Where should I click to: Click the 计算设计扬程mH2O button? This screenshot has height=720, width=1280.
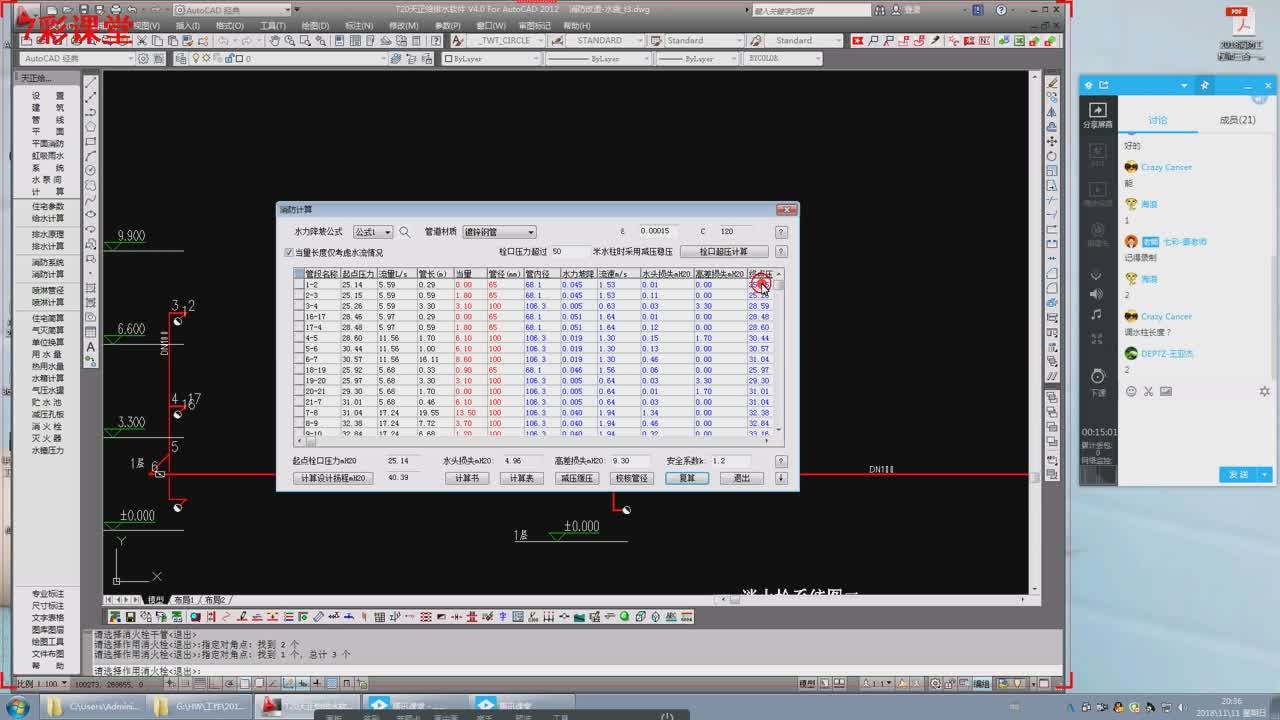(335, 479)
